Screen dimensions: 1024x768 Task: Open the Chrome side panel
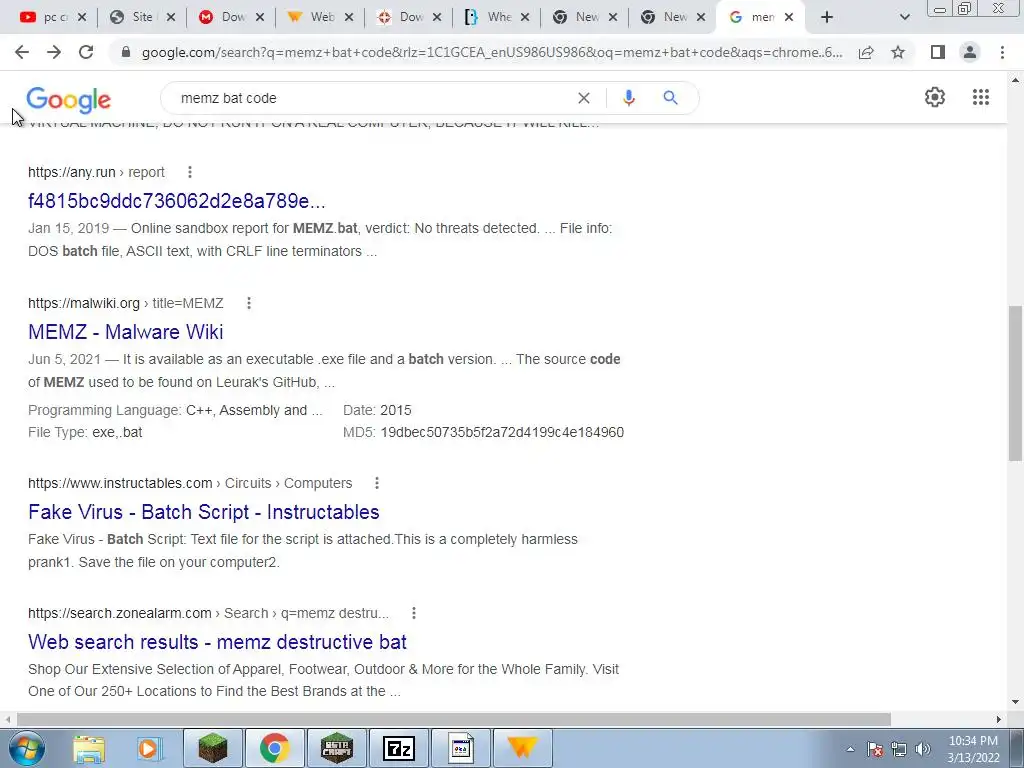938,52
